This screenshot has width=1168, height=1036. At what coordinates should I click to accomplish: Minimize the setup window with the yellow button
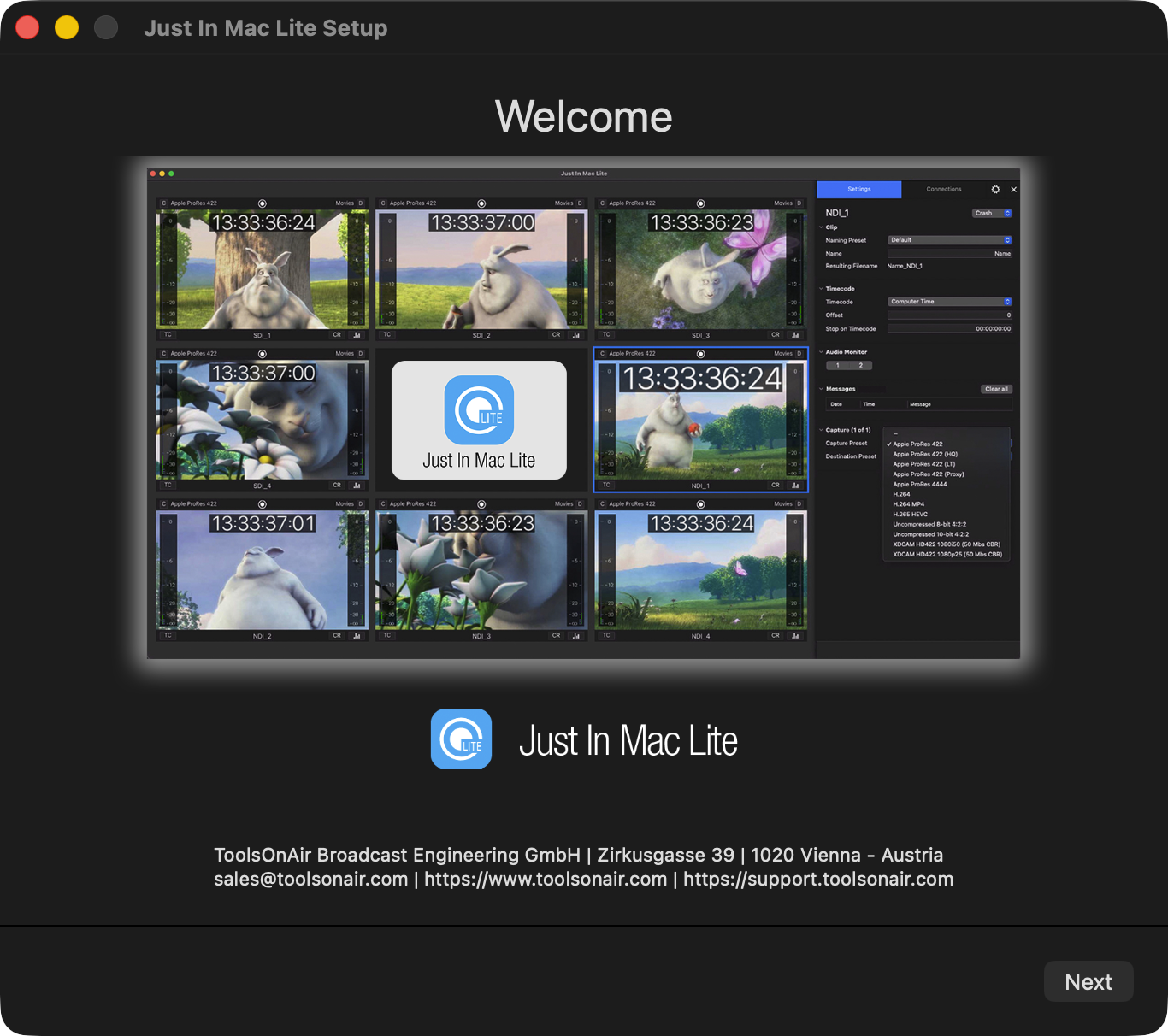67,27
